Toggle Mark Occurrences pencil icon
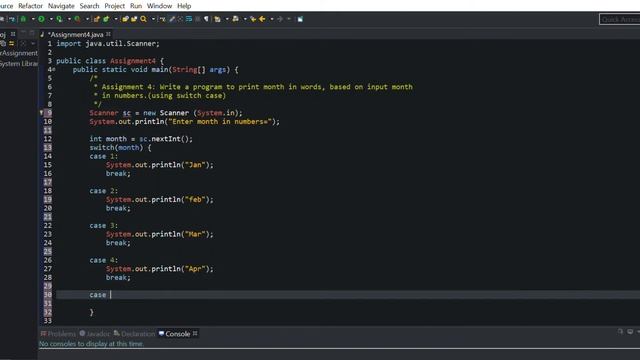The width and height of the screenshot is (640, 360). click(172, 19)
